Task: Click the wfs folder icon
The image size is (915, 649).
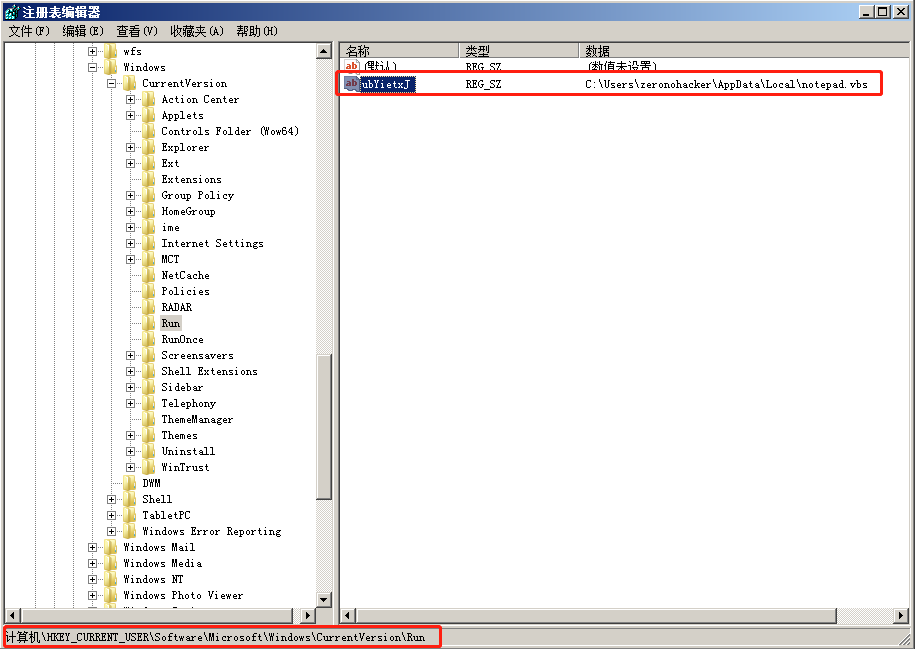Action: (x=111, y=51)
